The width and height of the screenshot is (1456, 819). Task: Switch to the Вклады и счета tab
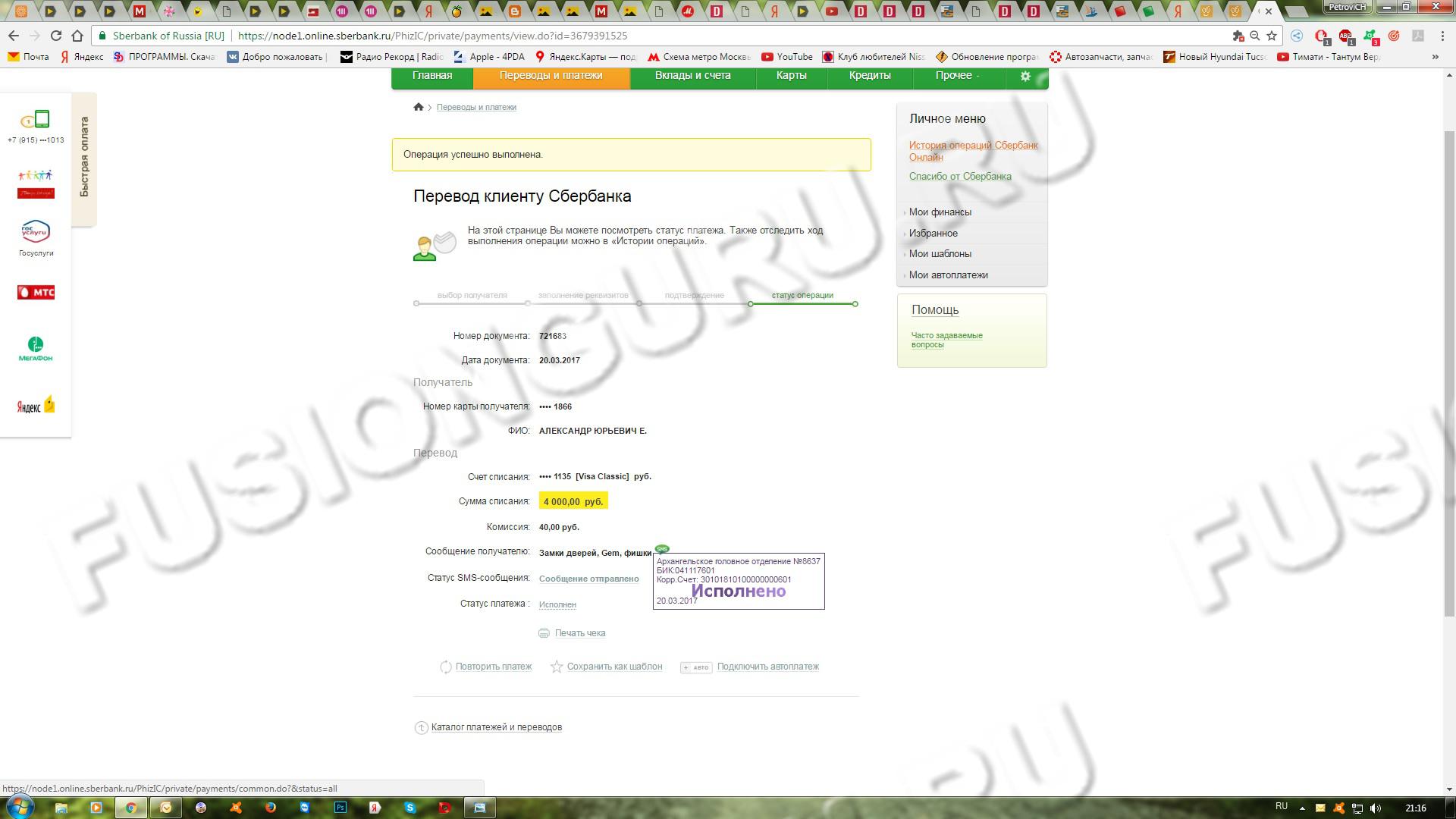click(693, 76)
